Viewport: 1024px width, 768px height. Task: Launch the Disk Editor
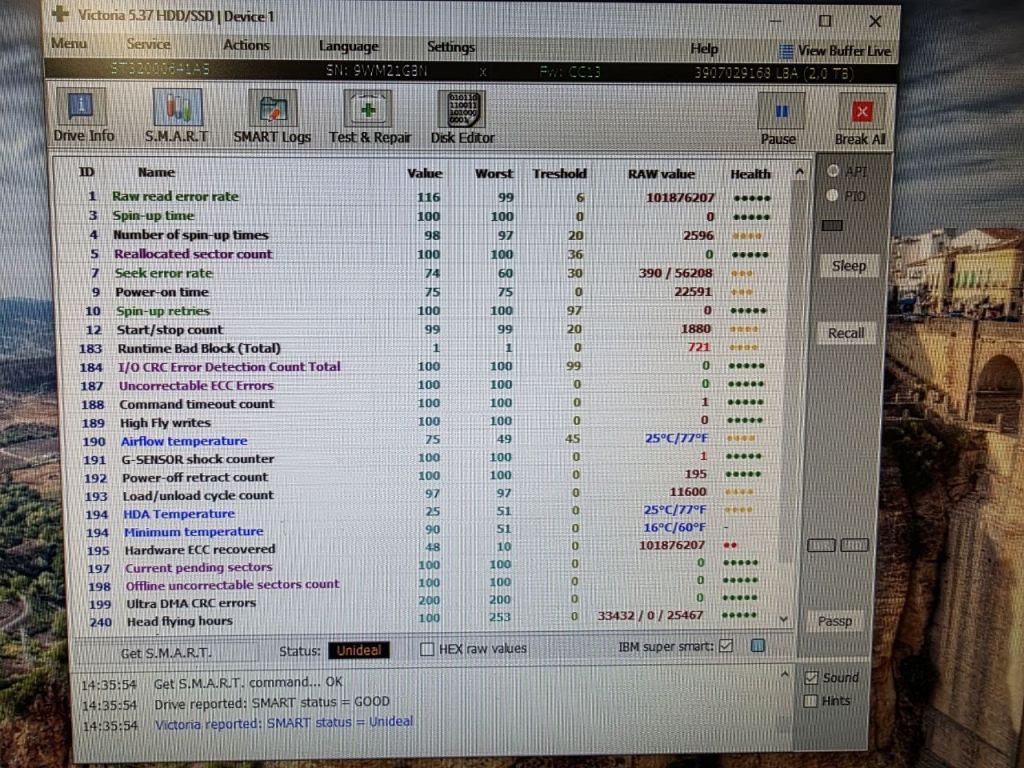(462, 118)
